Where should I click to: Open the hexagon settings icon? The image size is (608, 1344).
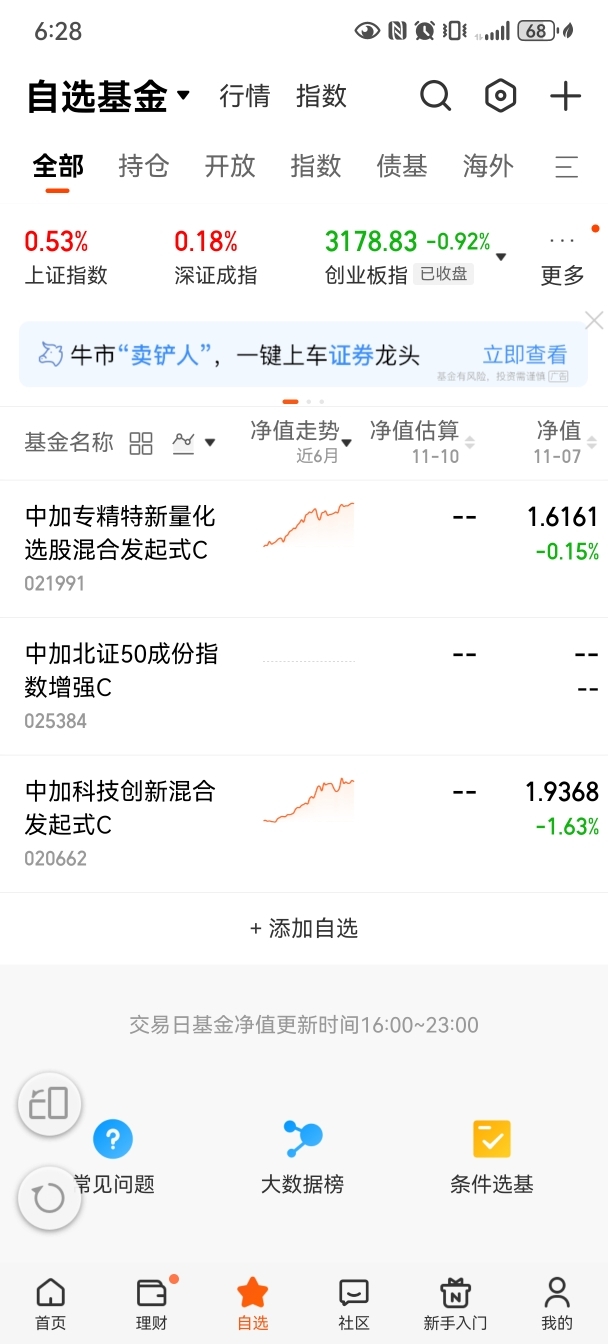[x=500, y=96]
